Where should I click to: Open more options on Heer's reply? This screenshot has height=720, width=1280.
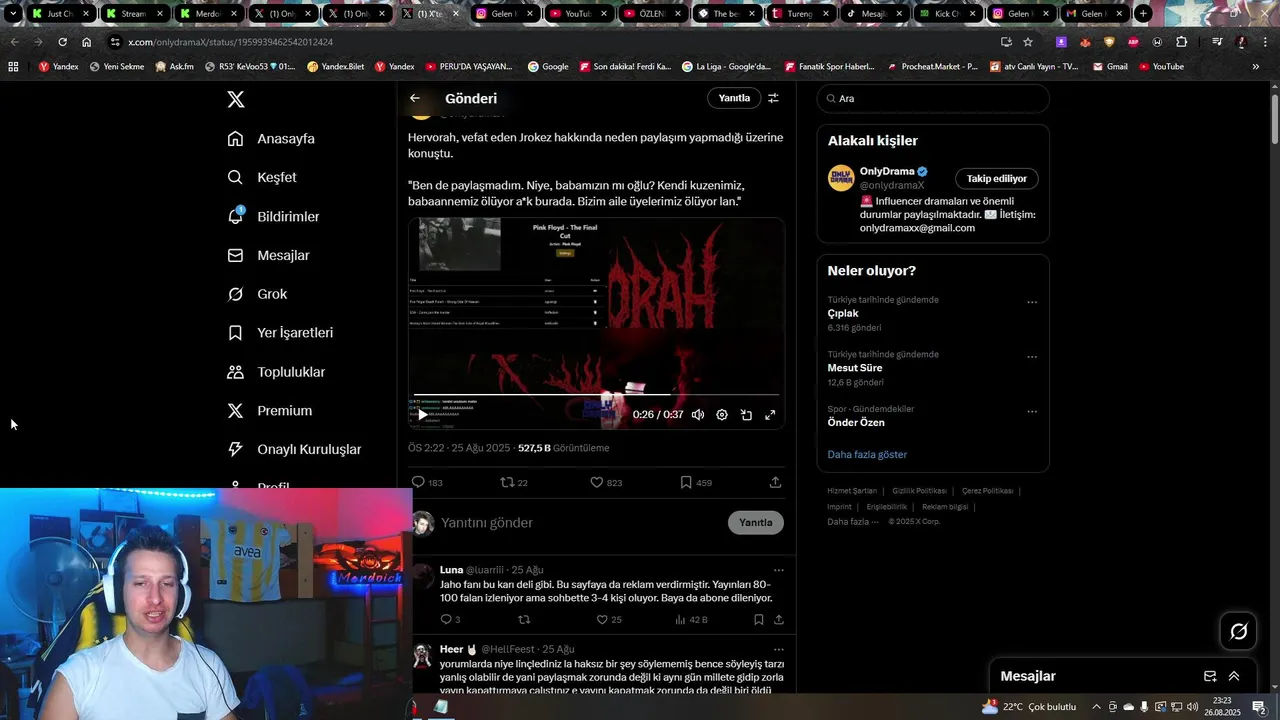tap(778, 649)
